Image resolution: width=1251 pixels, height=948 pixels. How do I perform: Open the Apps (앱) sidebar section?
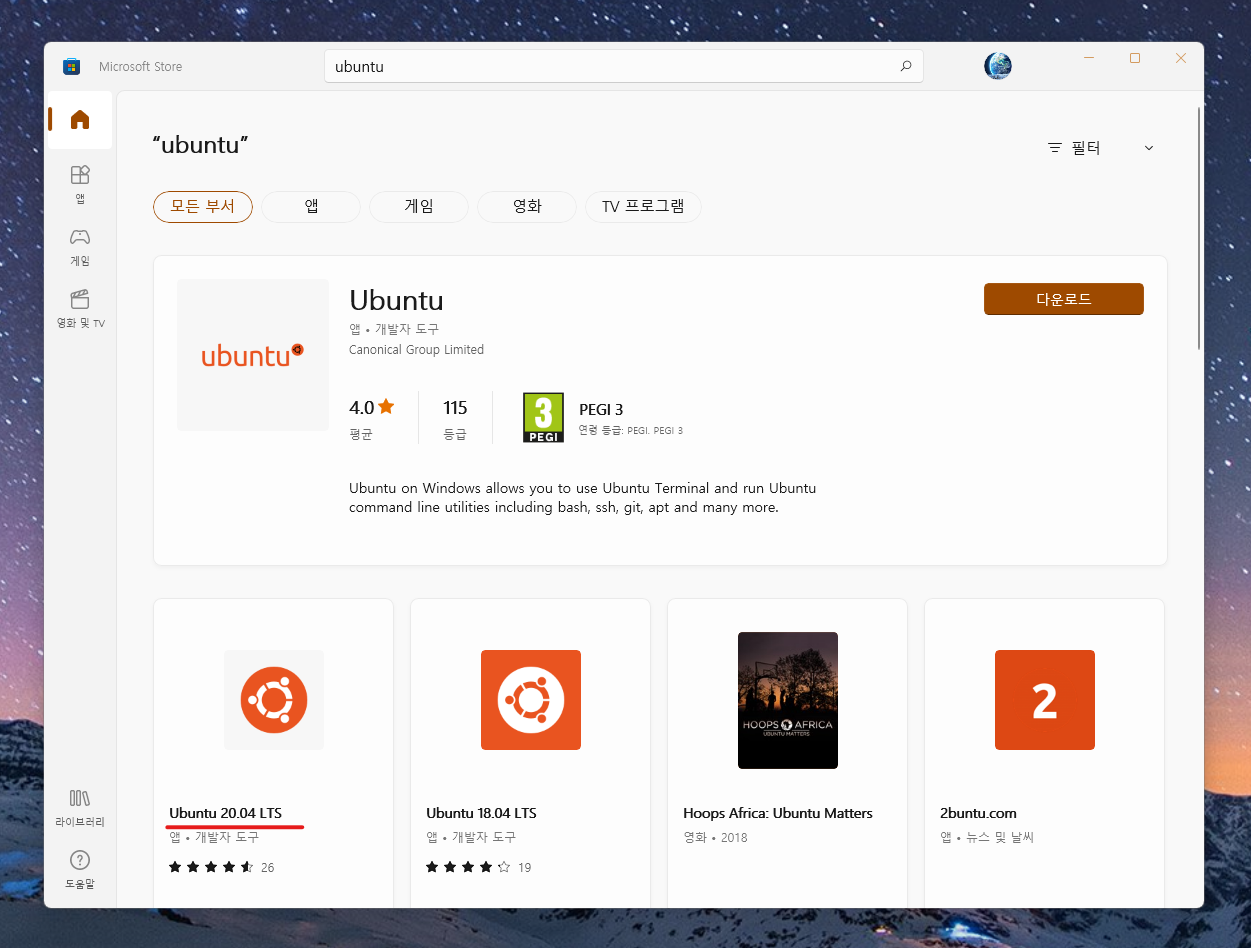click(80, 185)
